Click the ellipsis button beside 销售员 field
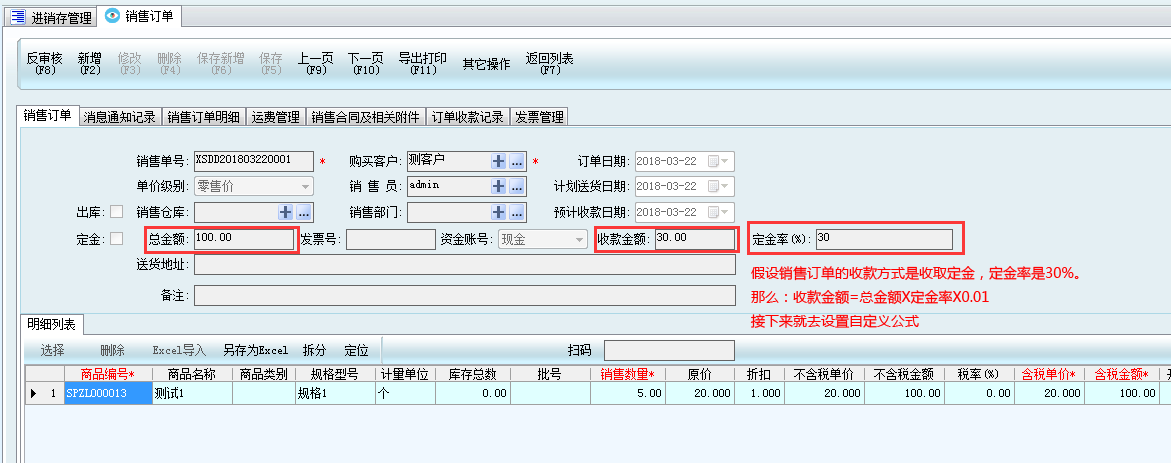The image size is (1171, 463). point(517,186)
